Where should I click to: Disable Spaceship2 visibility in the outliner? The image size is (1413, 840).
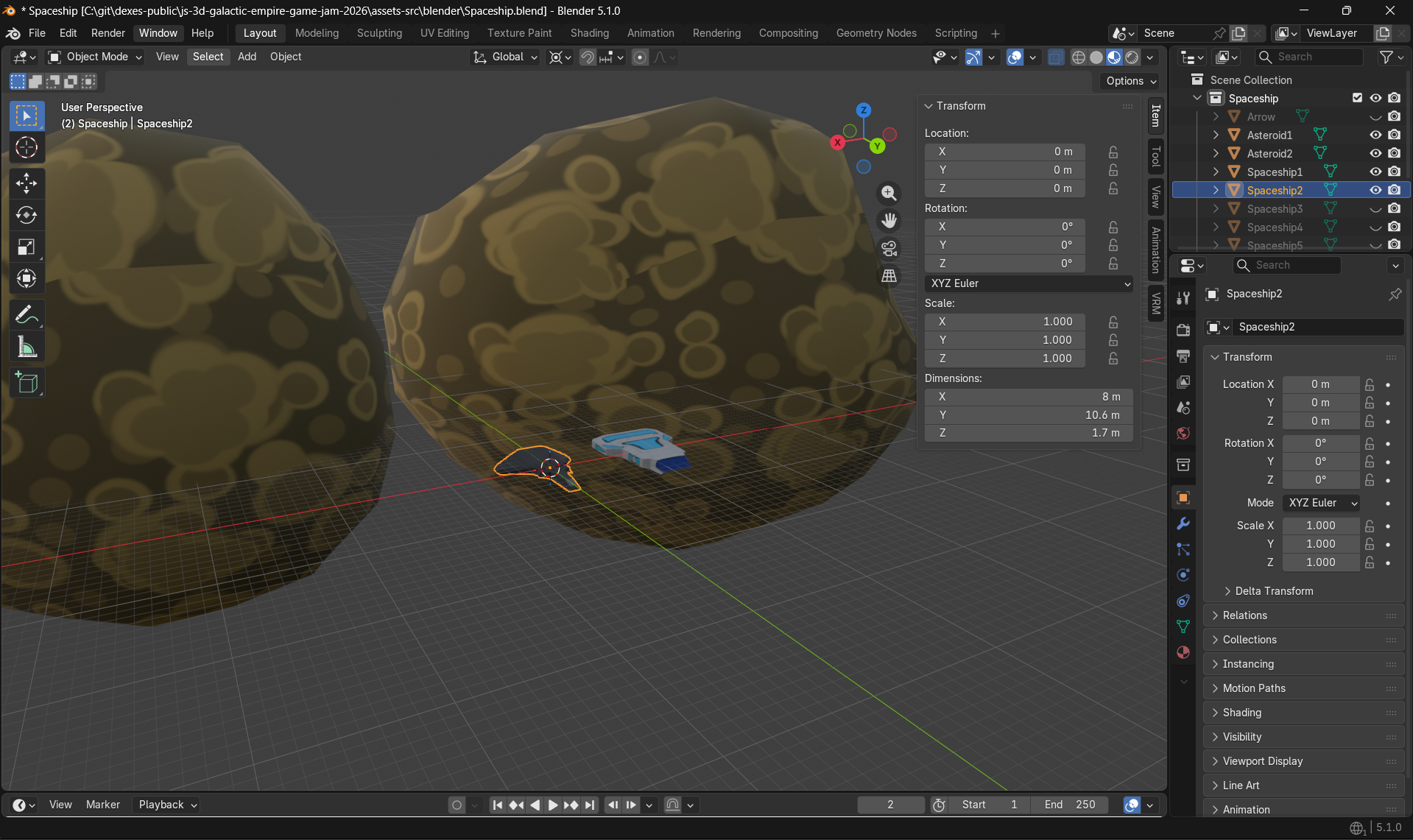(x=1375, y=190)
